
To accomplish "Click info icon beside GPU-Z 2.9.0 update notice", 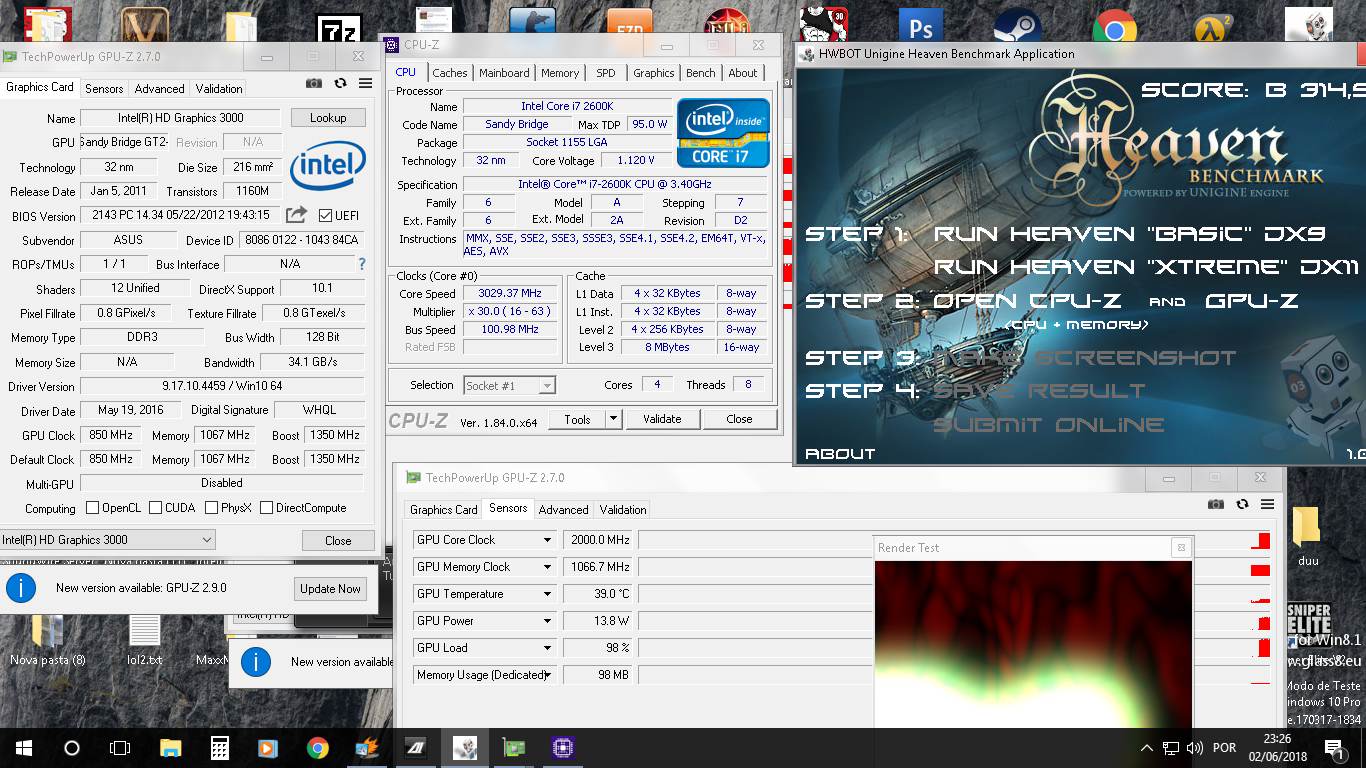I will [x=21, y=587].
